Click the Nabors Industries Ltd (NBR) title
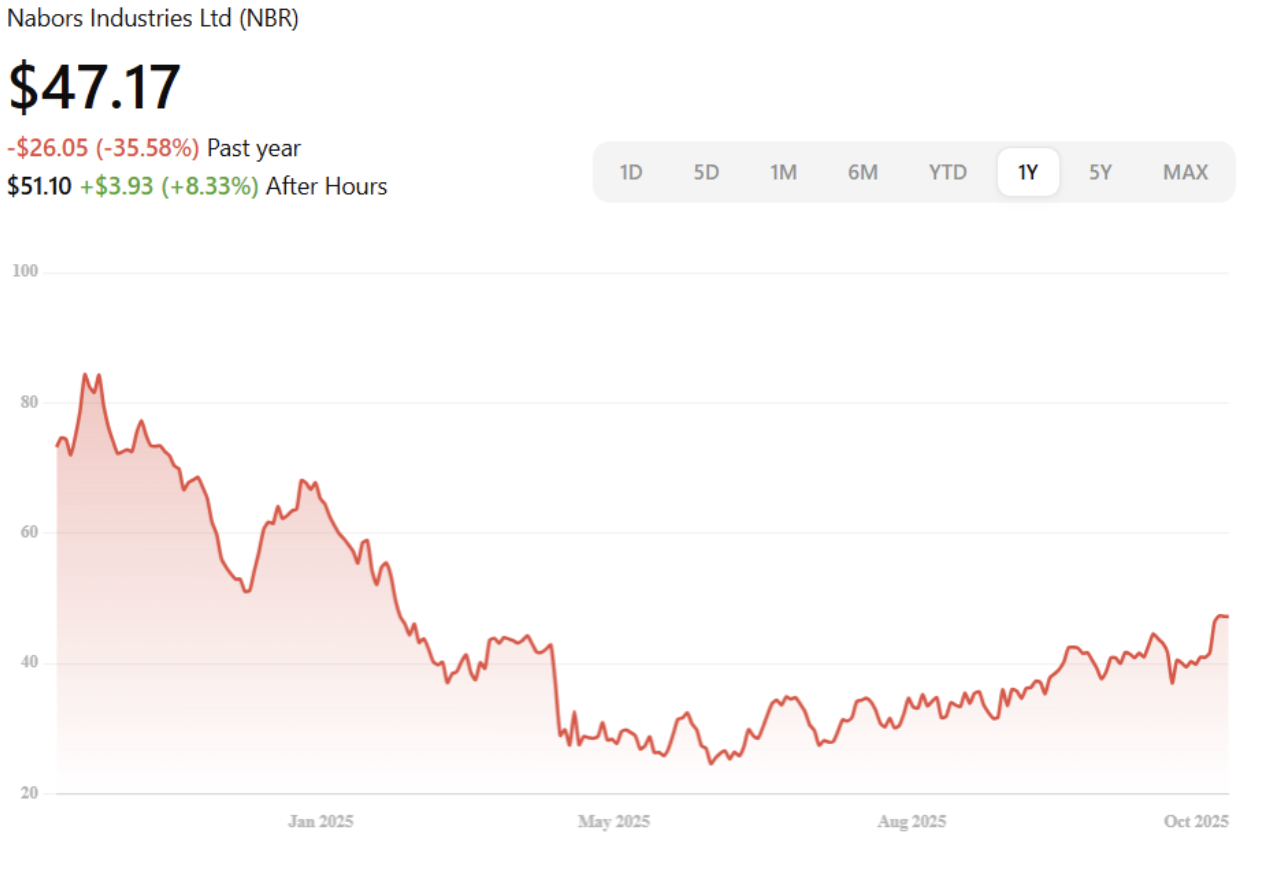 tap(153, 18)
